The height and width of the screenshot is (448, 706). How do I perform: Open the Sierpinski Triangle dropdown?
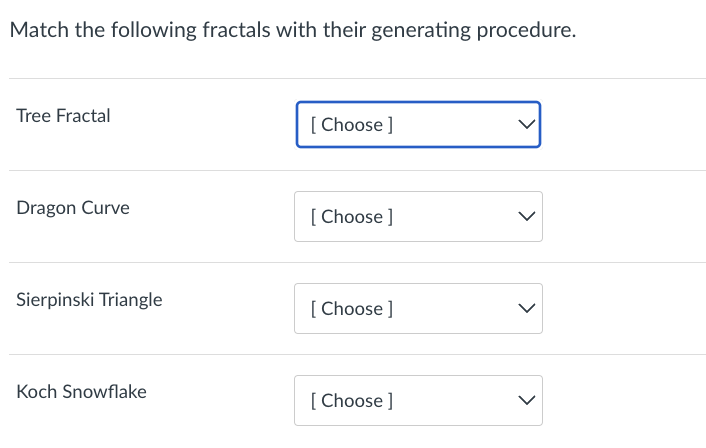(418, 309)
